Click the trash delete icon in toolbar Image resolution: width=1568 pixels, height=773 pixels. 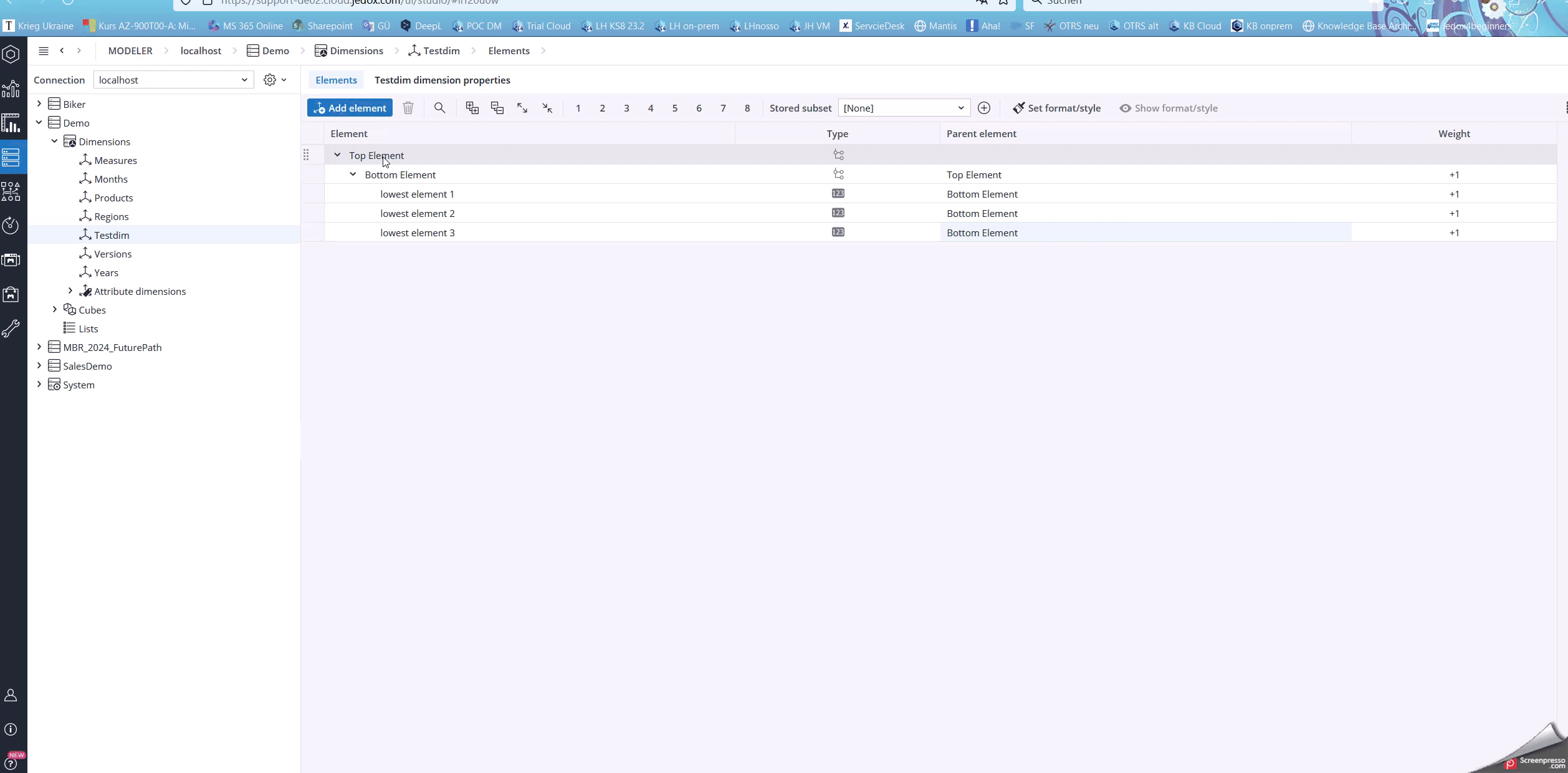click(408, 108)
